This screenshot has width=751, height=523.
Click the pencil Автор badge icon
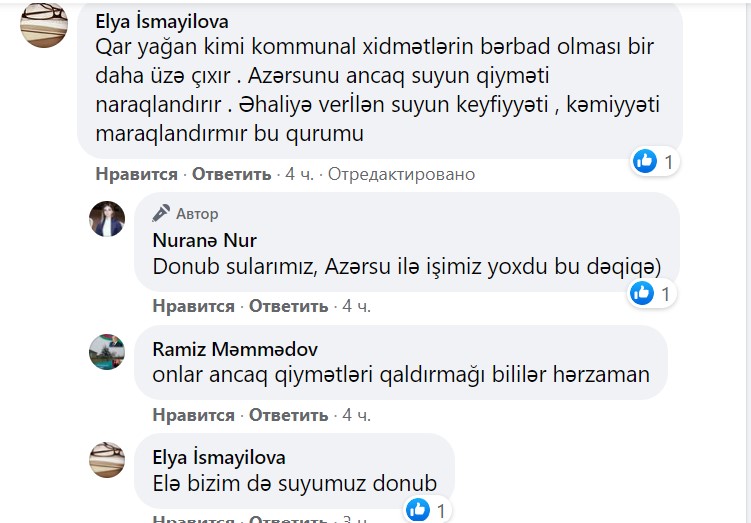(x=162, y=213)
